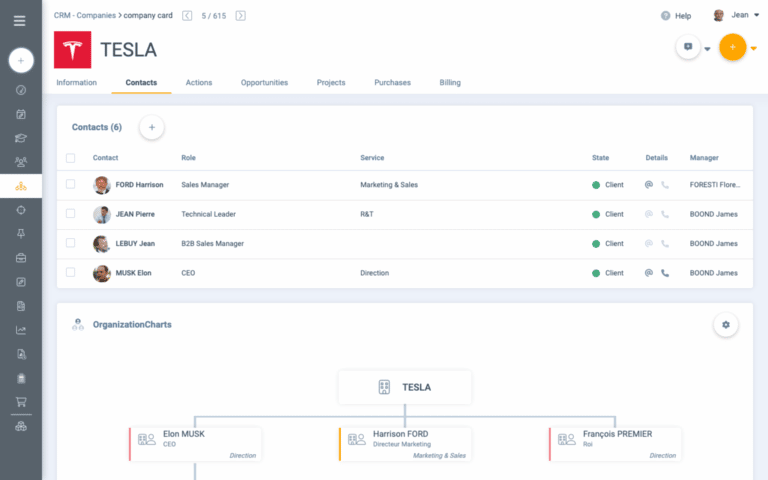
Task: Open the line chart reporting icon in sidebar
Action: tap(21, 330)
